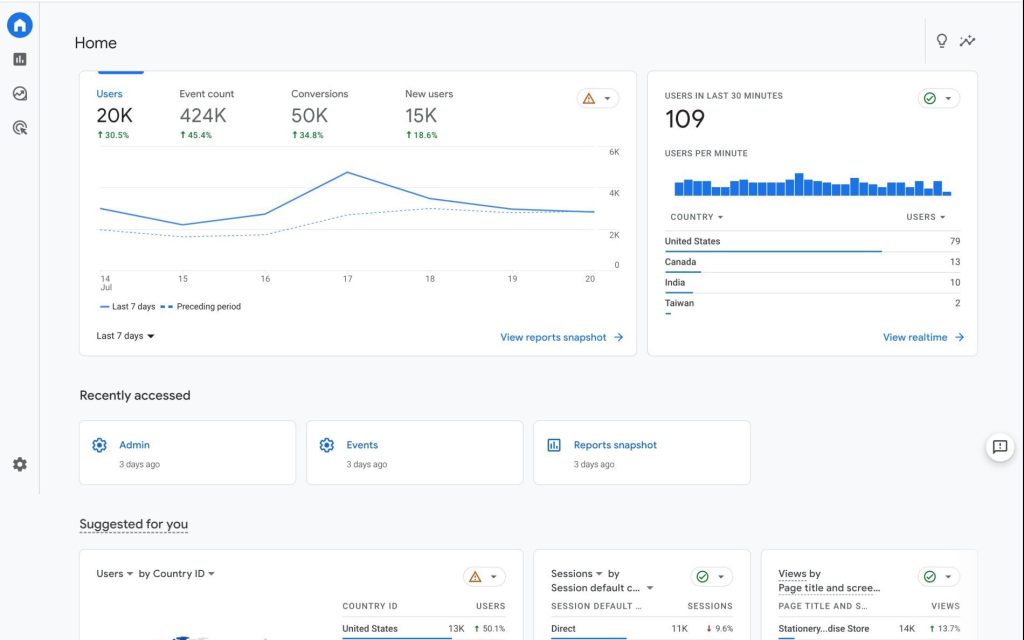Viewport: 1024px width, 640px height.
Task: Click gear icon on Admin card
Action: [99, 445]
